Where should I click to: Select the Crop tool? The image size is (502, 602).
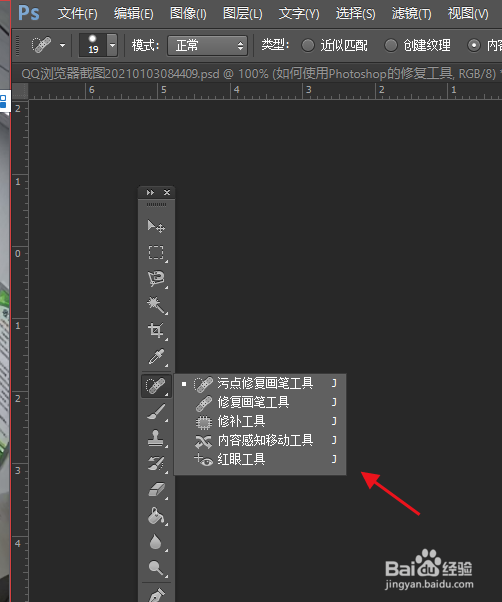tap(156, 331)
